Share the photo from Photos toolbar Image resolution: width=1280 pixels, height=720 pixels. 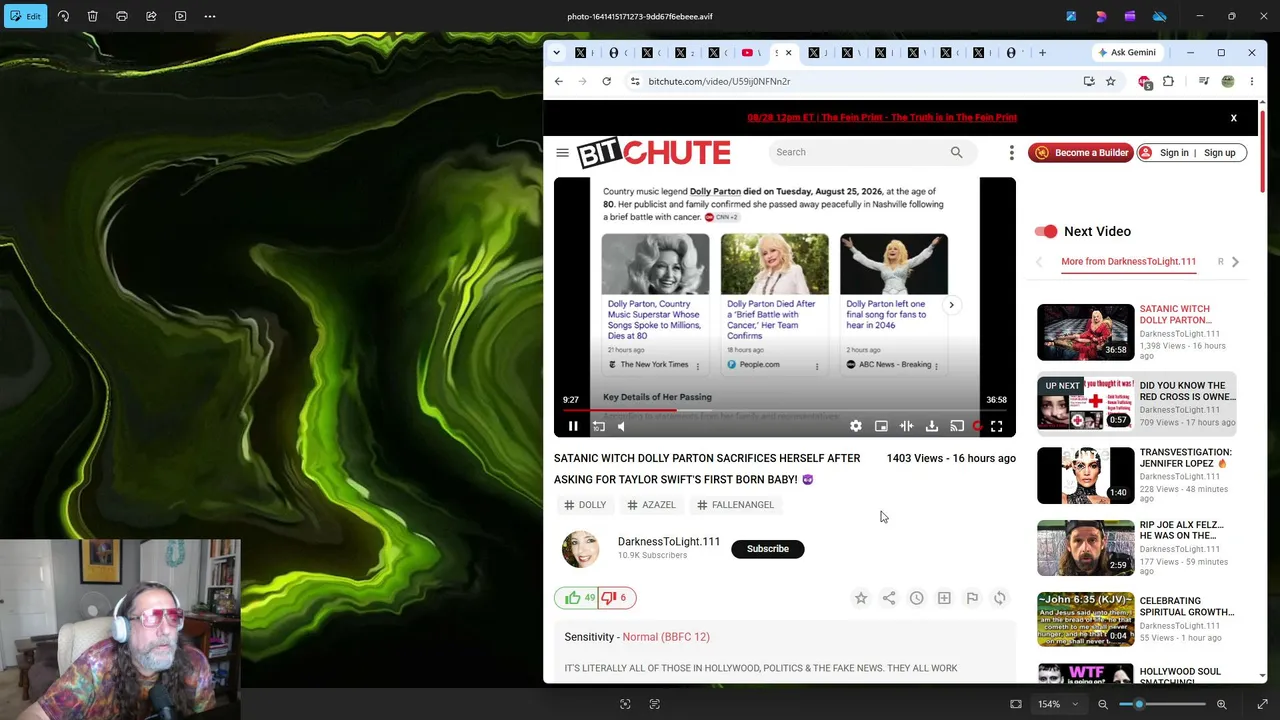tap(151, 16)
